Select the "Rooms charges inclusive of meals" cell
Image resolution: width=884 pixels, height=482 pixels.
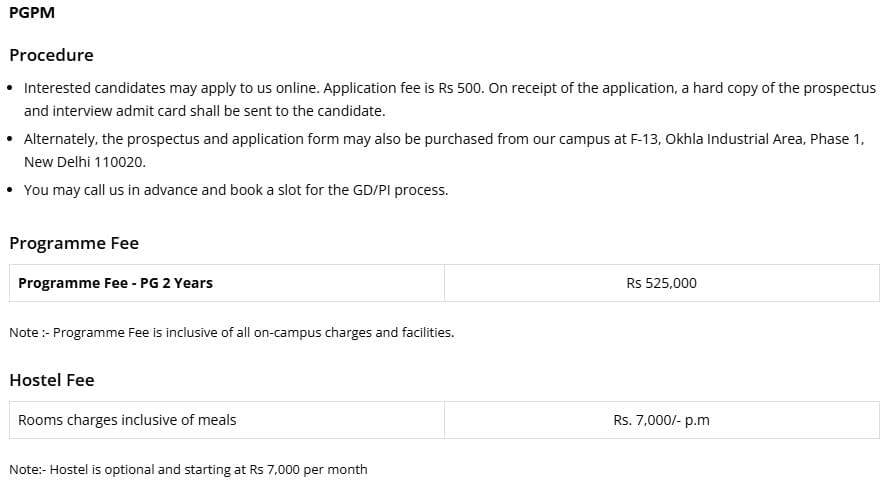(x=127, y=420)
